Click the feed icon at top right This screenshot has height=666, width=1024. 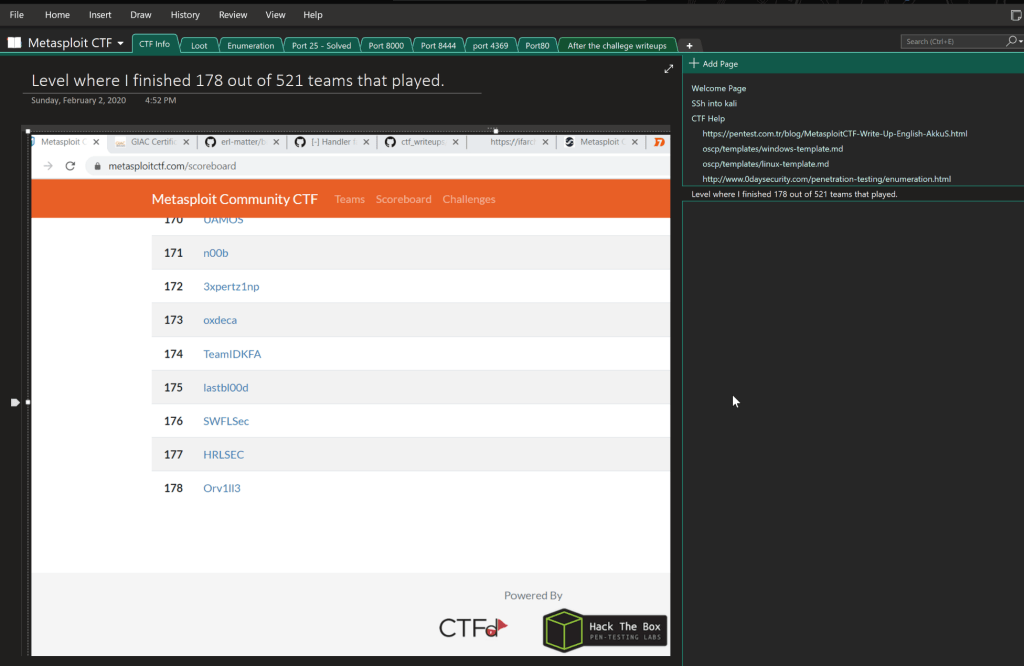pos(1016,15)
